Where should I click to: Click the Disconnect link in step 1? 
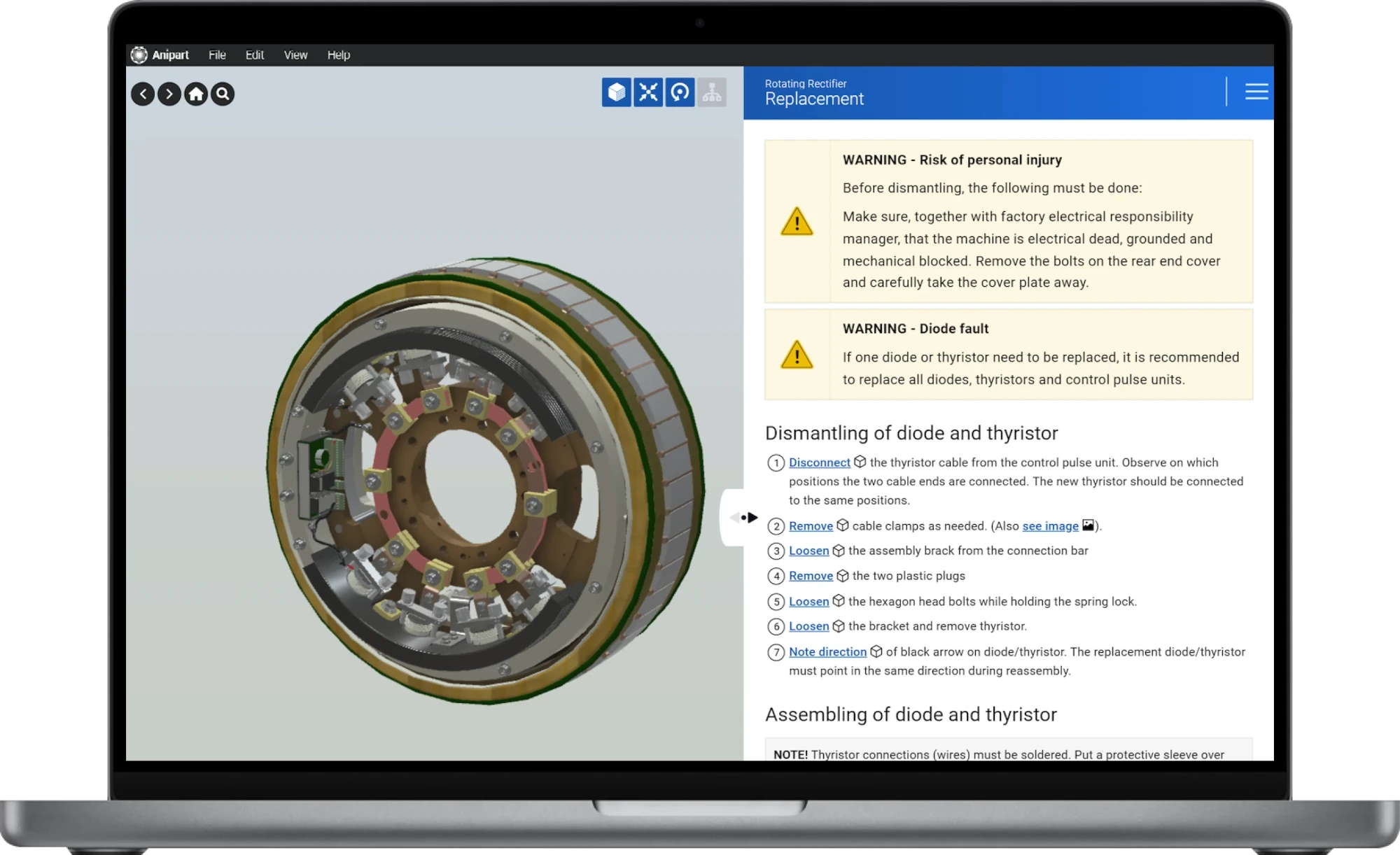820,462
